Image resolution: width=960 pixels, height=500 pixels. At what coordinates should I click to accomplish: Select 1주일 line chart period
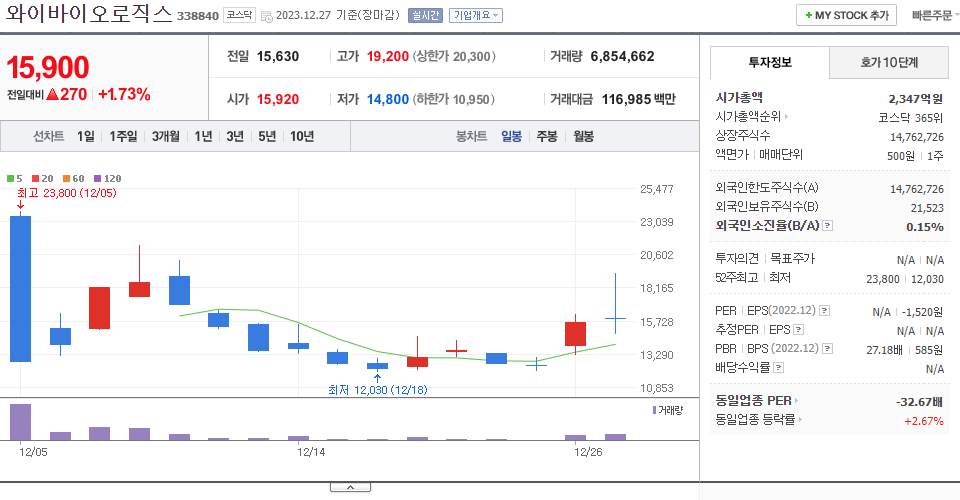123,136
